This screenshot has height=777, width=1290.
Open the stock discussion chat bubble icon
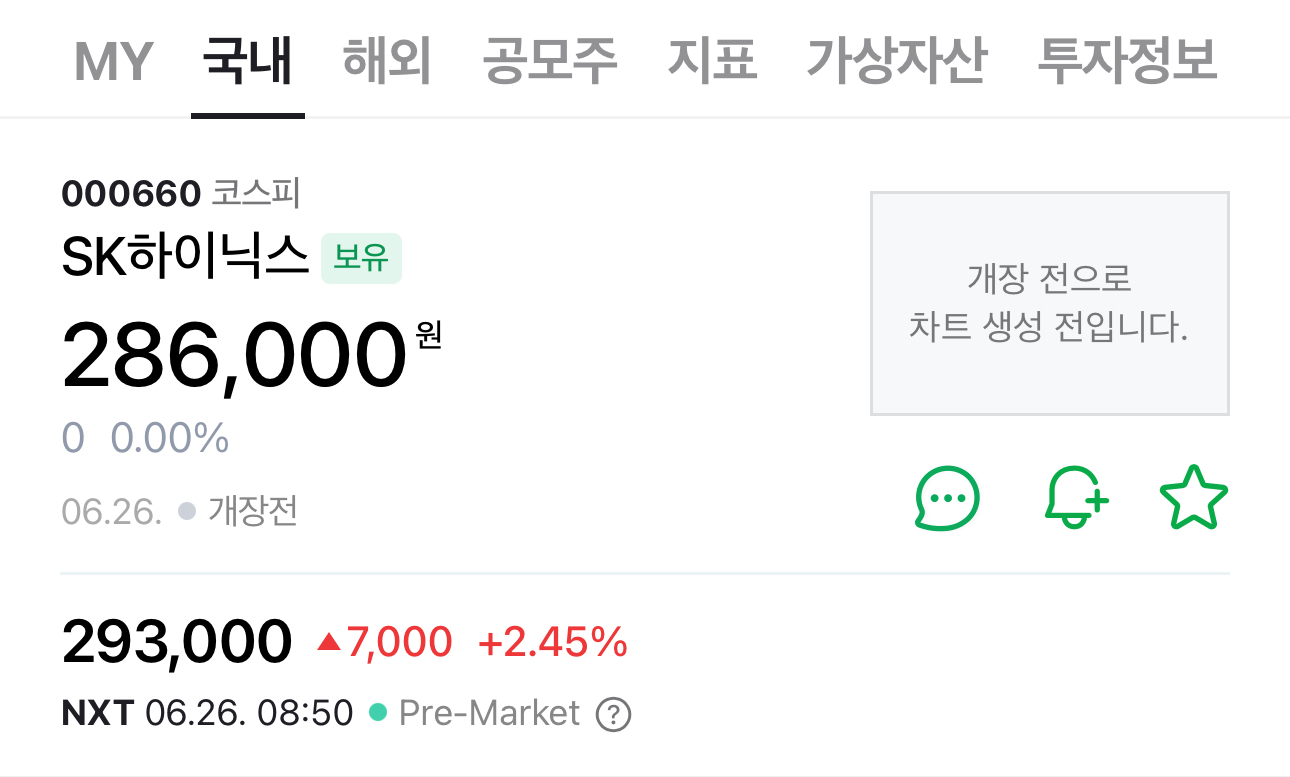point(947,497)
